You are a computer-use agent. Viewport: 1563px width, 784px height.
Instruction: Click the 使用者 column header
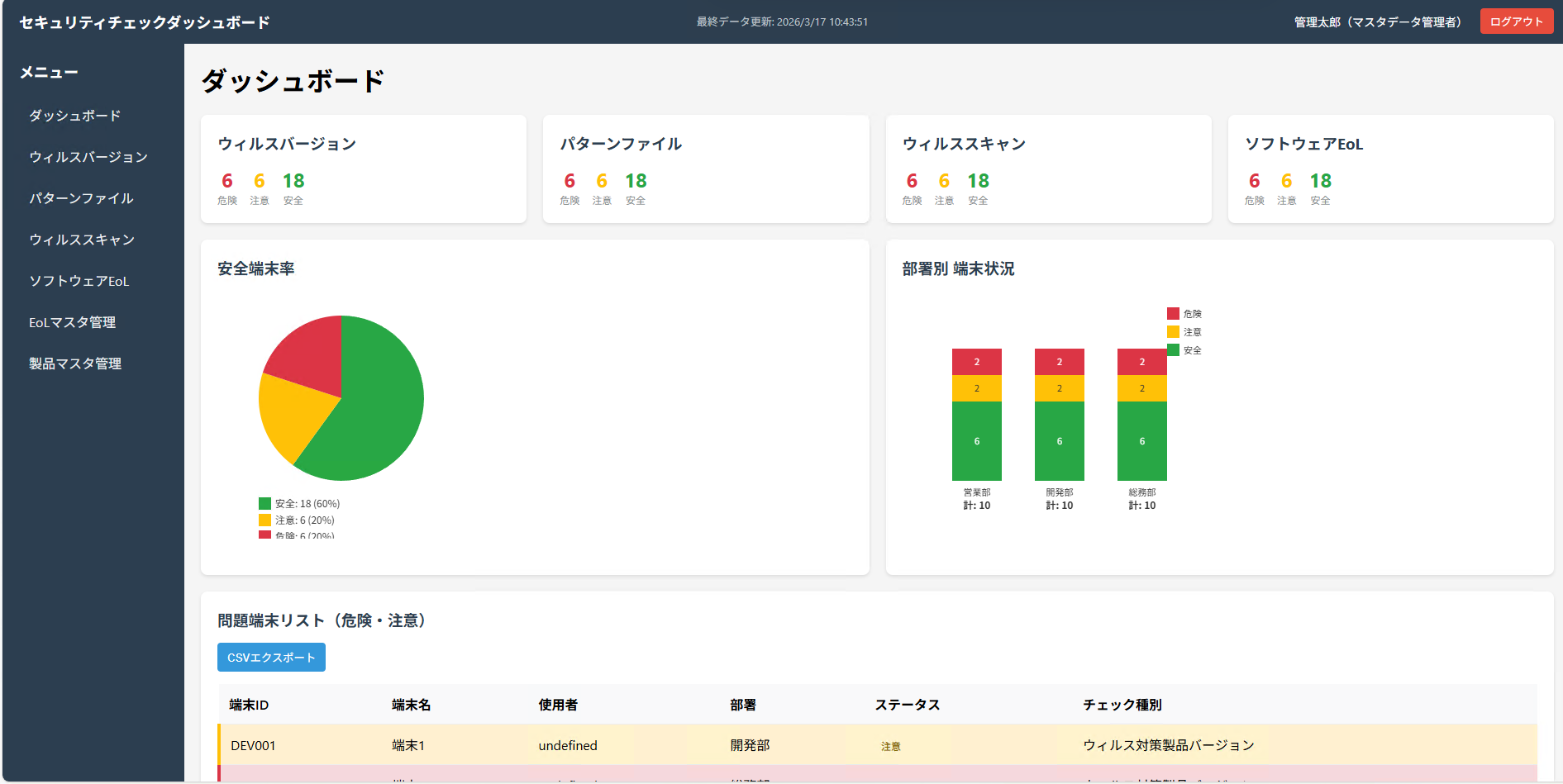[x=558, y=705]
